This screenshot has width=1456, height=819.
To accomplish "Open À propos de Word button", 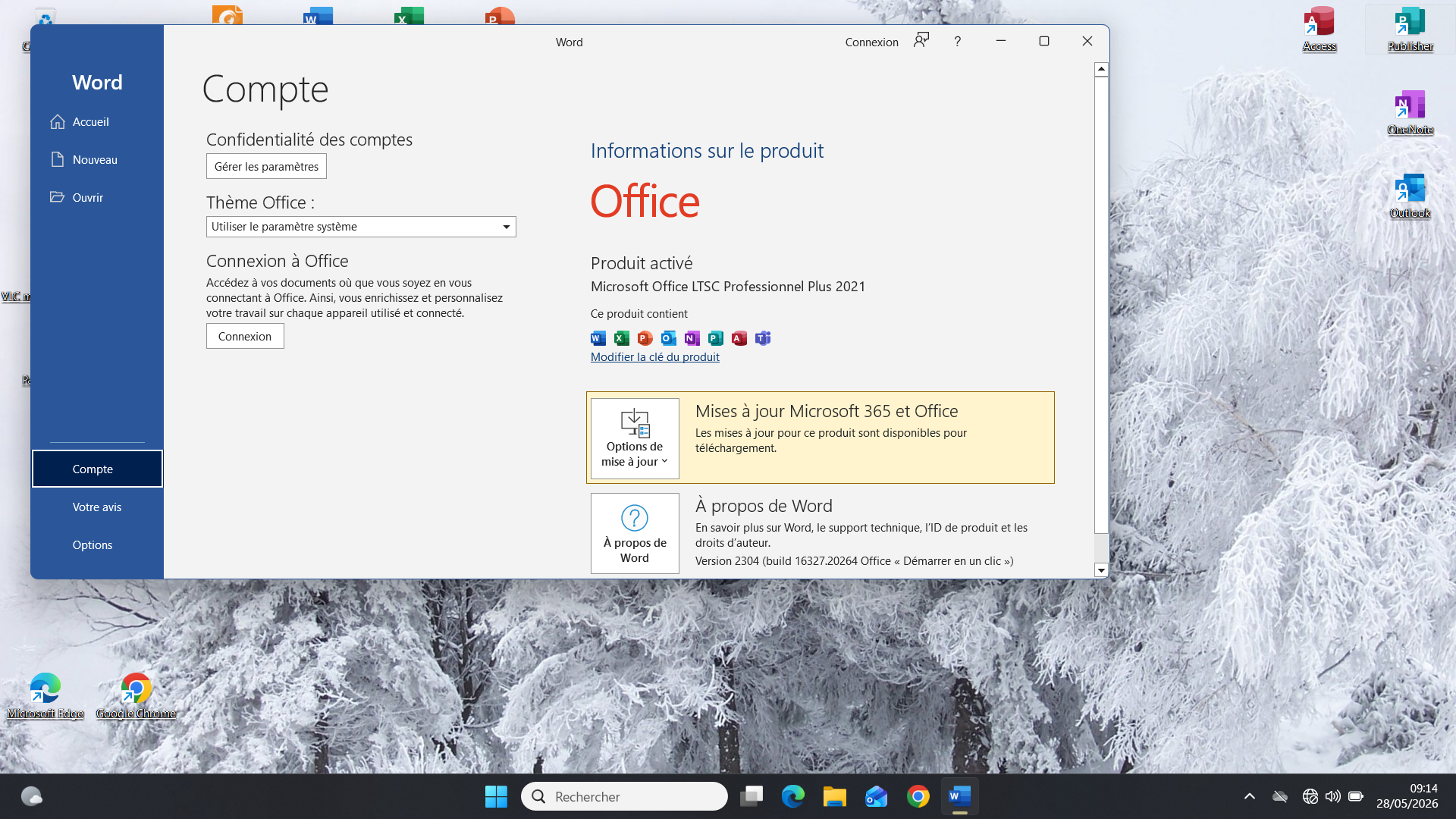I will 635,533.
